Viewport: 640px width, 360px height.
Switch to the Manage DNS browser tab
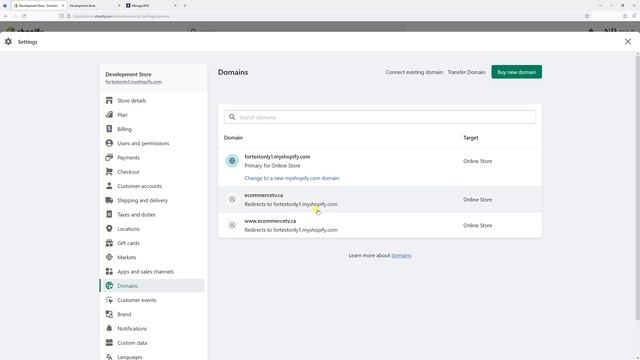pyautogui.click(x=150, y=6)
